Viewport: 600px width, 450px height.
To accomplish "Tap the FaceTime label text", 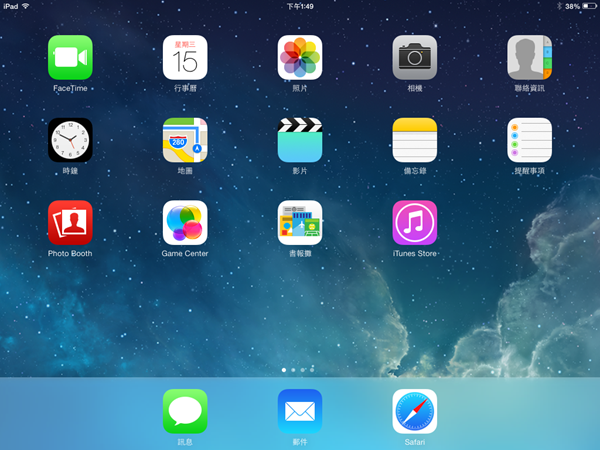I will coord(70,88).
